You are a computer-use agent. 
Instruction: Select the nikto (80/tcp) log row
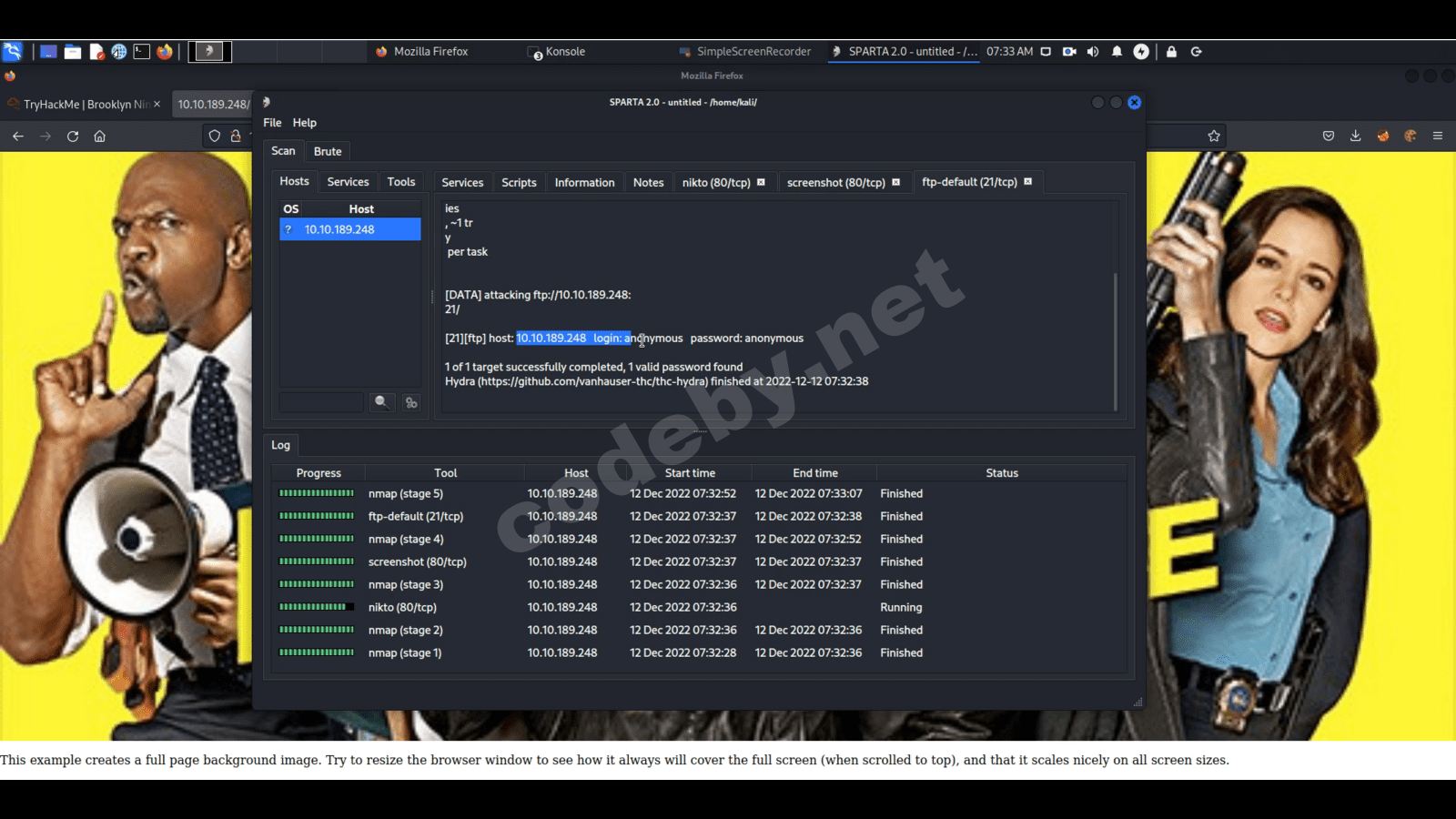700,607
